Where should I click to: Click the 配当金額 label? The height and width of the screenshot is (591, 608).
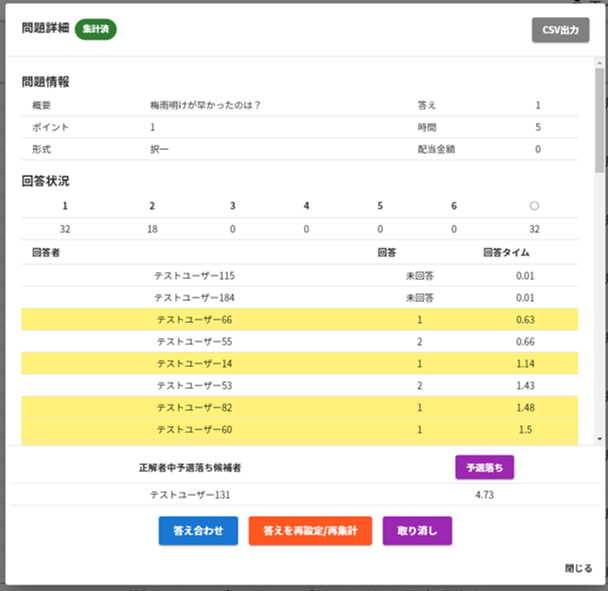pos(436,149)
